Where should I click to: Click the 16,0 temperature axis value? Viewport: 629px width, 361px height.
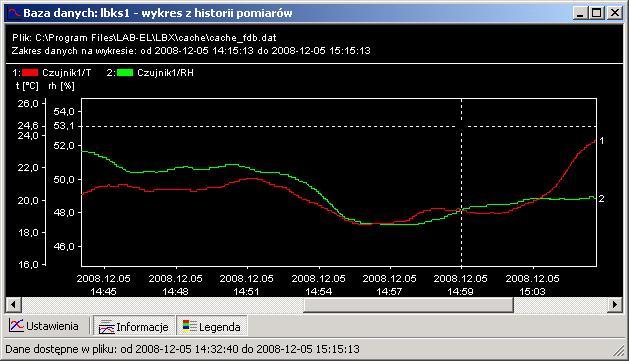[28, 264]
